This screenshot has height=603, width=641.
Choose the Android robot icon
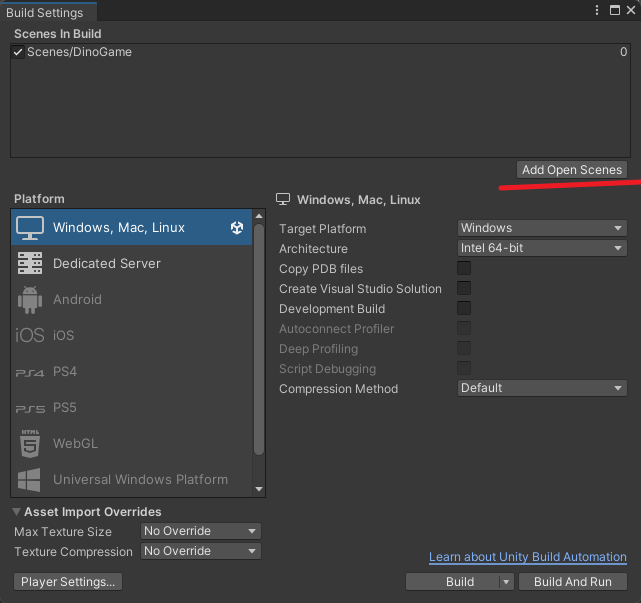tap(30, 300)
